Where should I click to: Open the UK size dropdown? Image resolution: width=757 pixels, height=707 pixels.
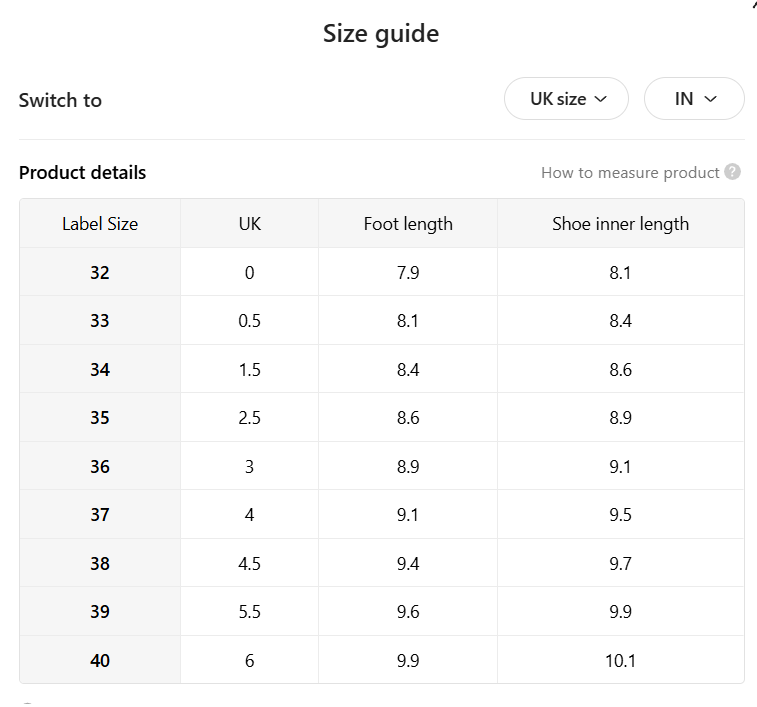pos(566,99)
